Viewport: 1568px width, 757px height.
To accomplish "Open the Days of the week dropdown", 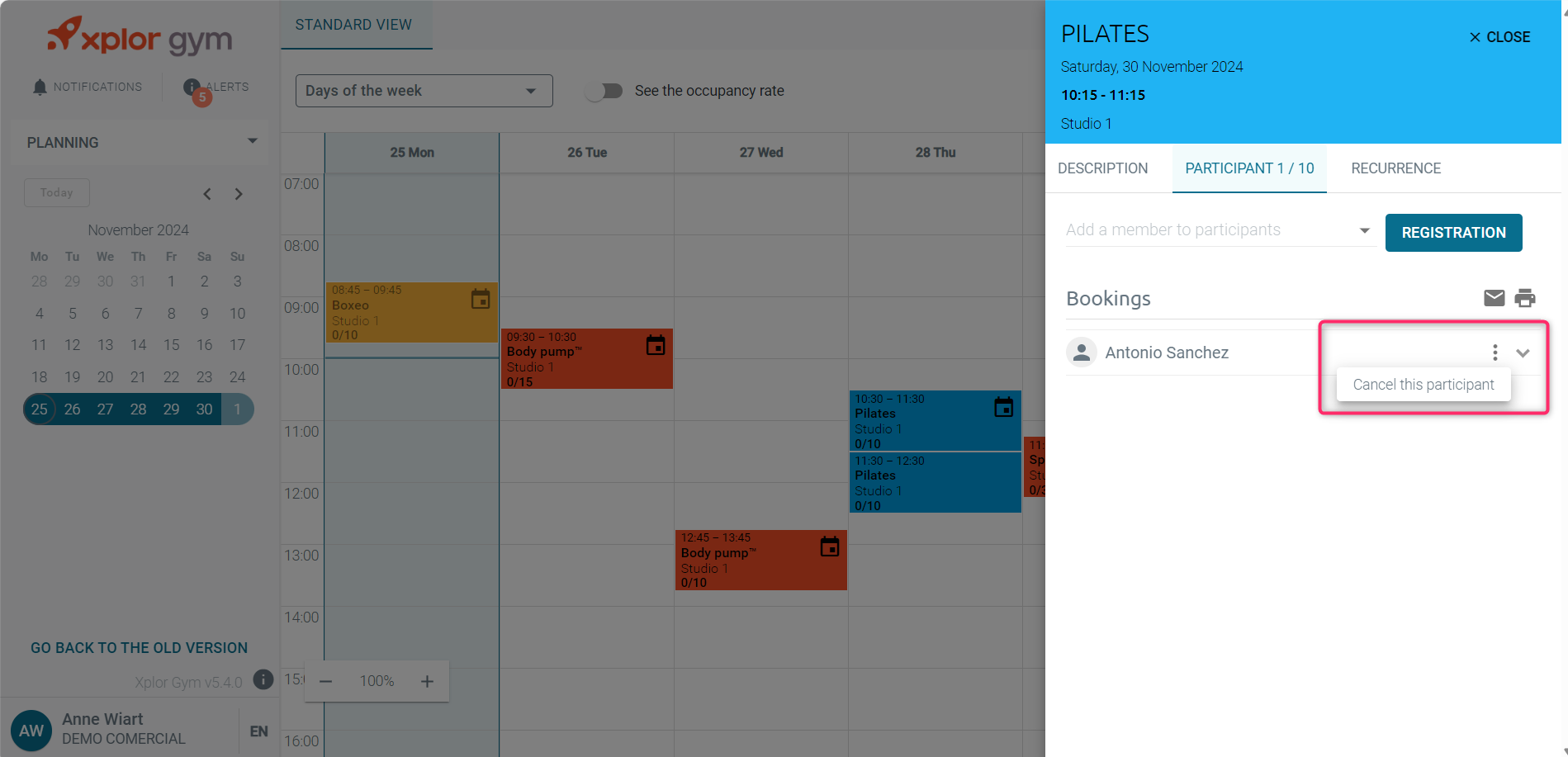I will tap(424, 91).
